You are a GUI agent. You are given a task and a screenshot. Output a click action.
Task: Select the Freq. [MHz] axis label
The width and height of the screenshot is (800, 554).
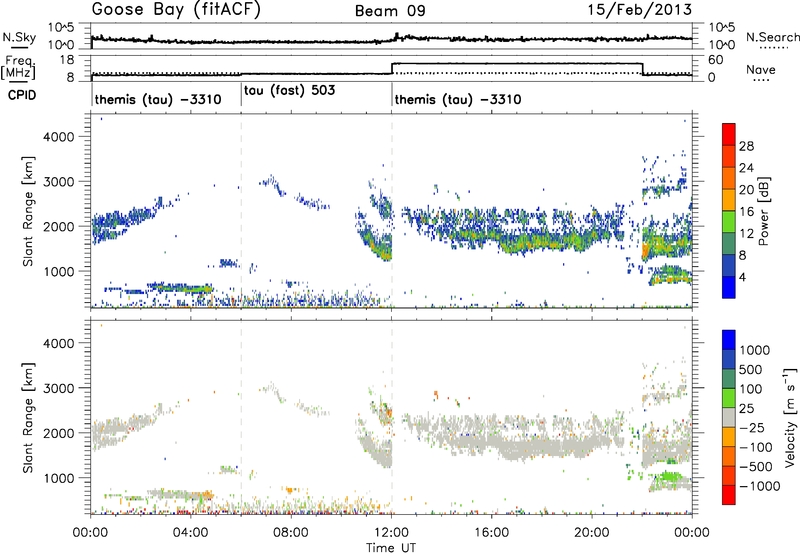pos(18,67)
